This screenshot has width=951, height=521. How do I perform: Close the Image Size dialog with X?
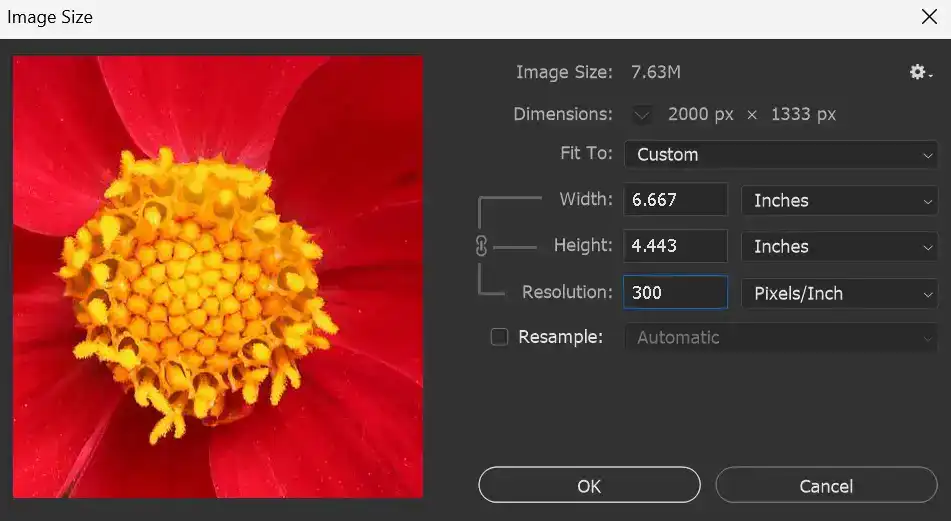pyautogui.click(x=928, y=17)
